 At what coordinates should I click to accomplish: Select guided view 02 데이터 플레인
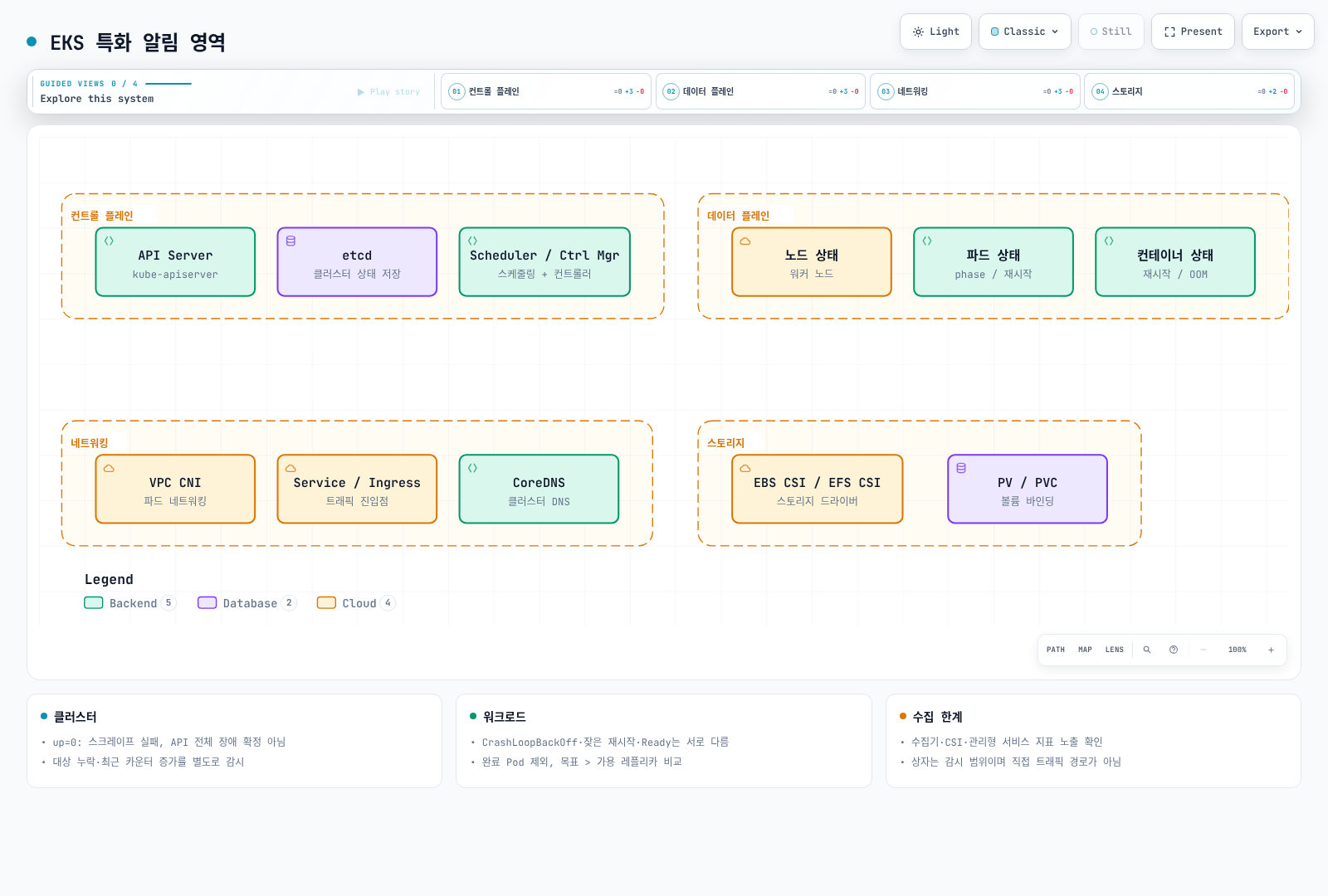pyautogui.click(x=760, y=91)
